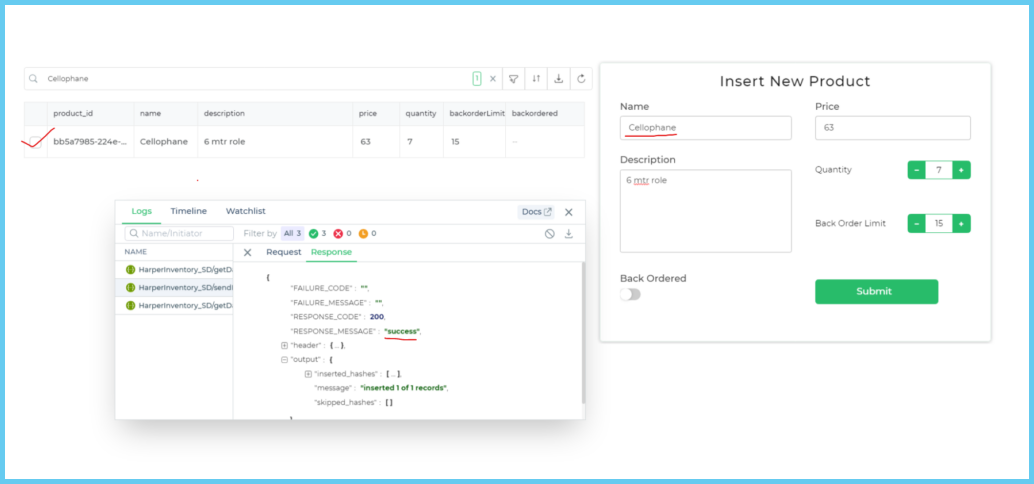Refresh the product table with the reload icon
Viewport: 1034px width, 484px height.
[x=581, y=79]
